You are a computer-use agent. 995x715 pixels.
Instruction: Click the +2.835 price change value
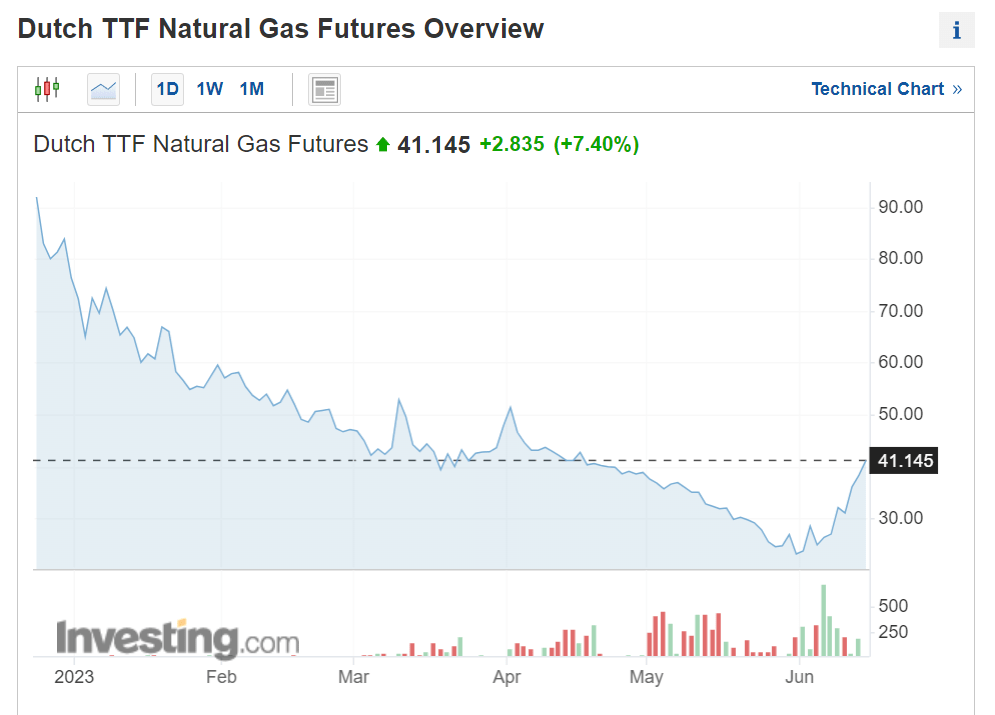coord(512,145)
